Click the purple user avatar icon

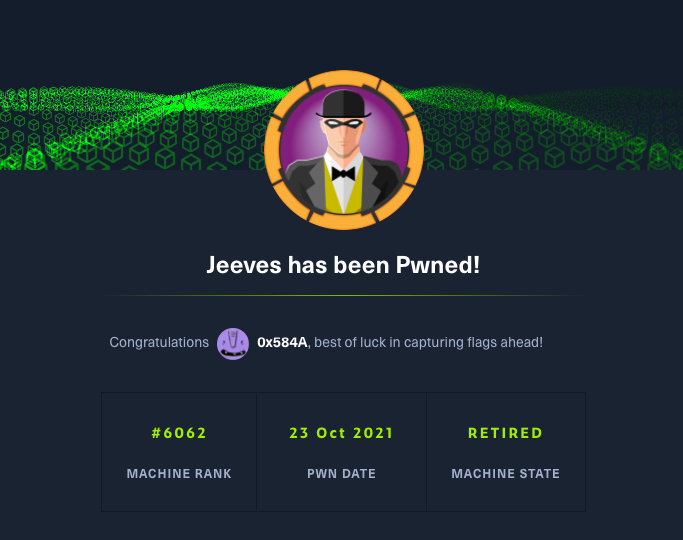[233, 343]
